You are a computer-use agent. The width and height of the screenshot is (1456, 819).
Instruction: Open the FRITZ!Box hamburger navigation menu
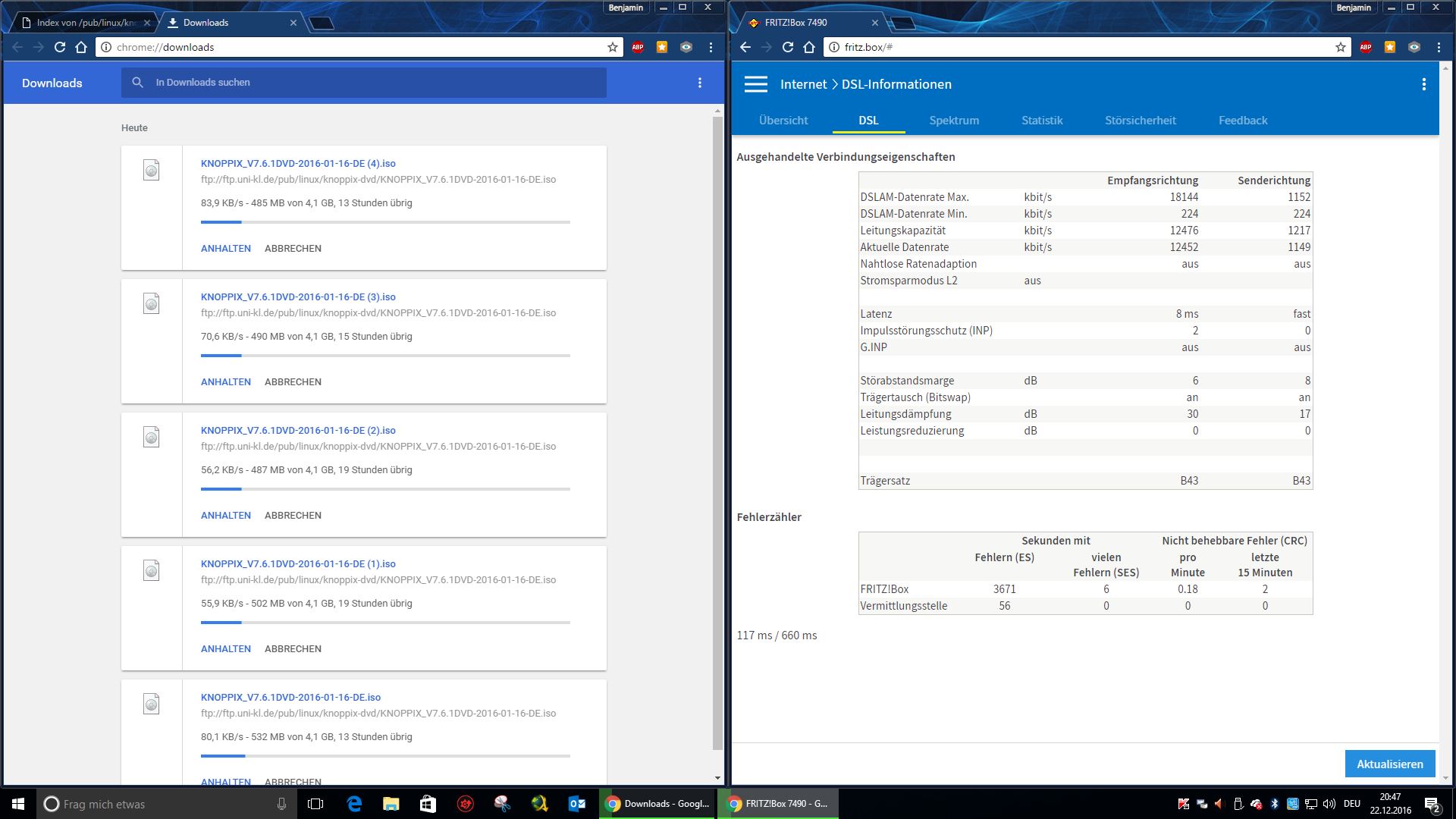pyautogui.click(x=755, y=84)
